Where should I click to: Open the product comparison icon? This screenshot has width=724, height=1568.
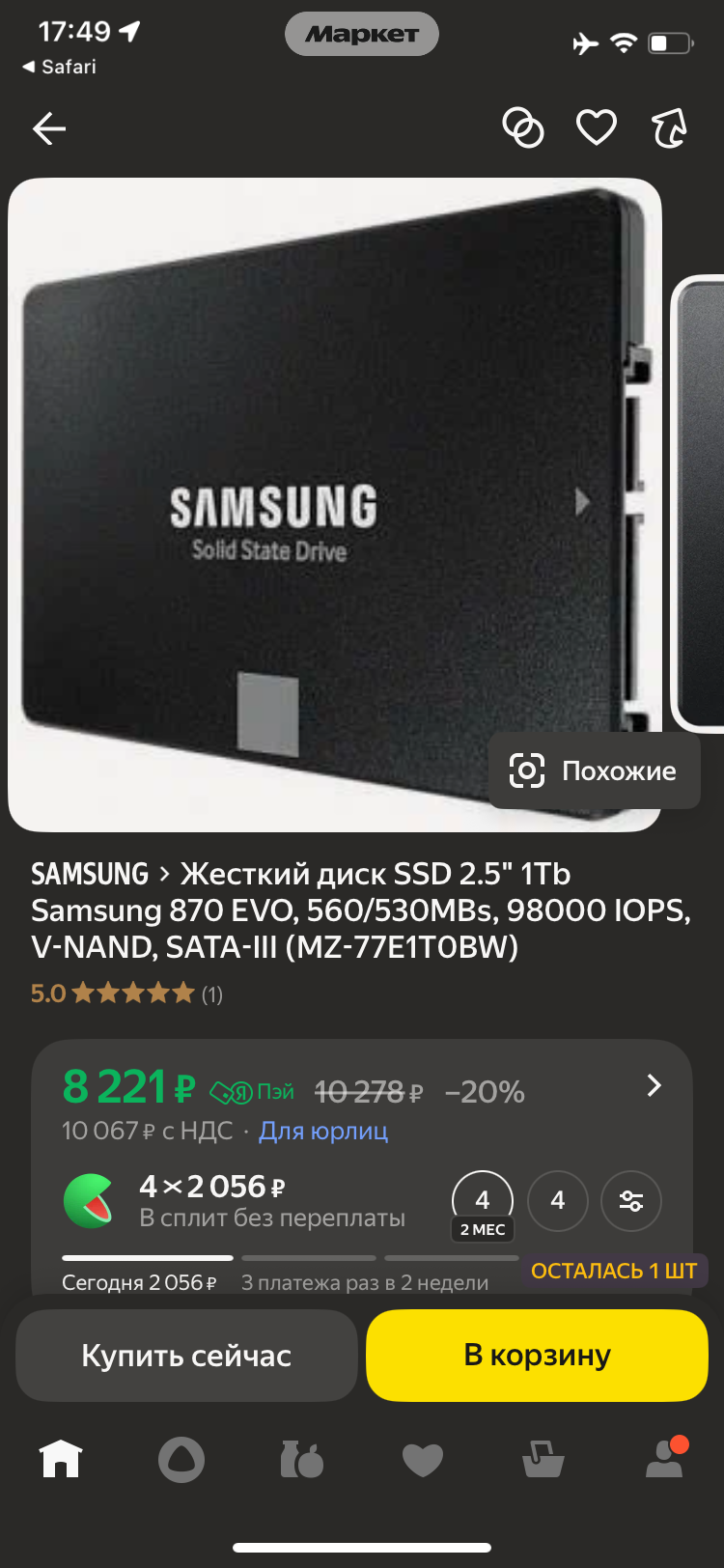point(523,127)
